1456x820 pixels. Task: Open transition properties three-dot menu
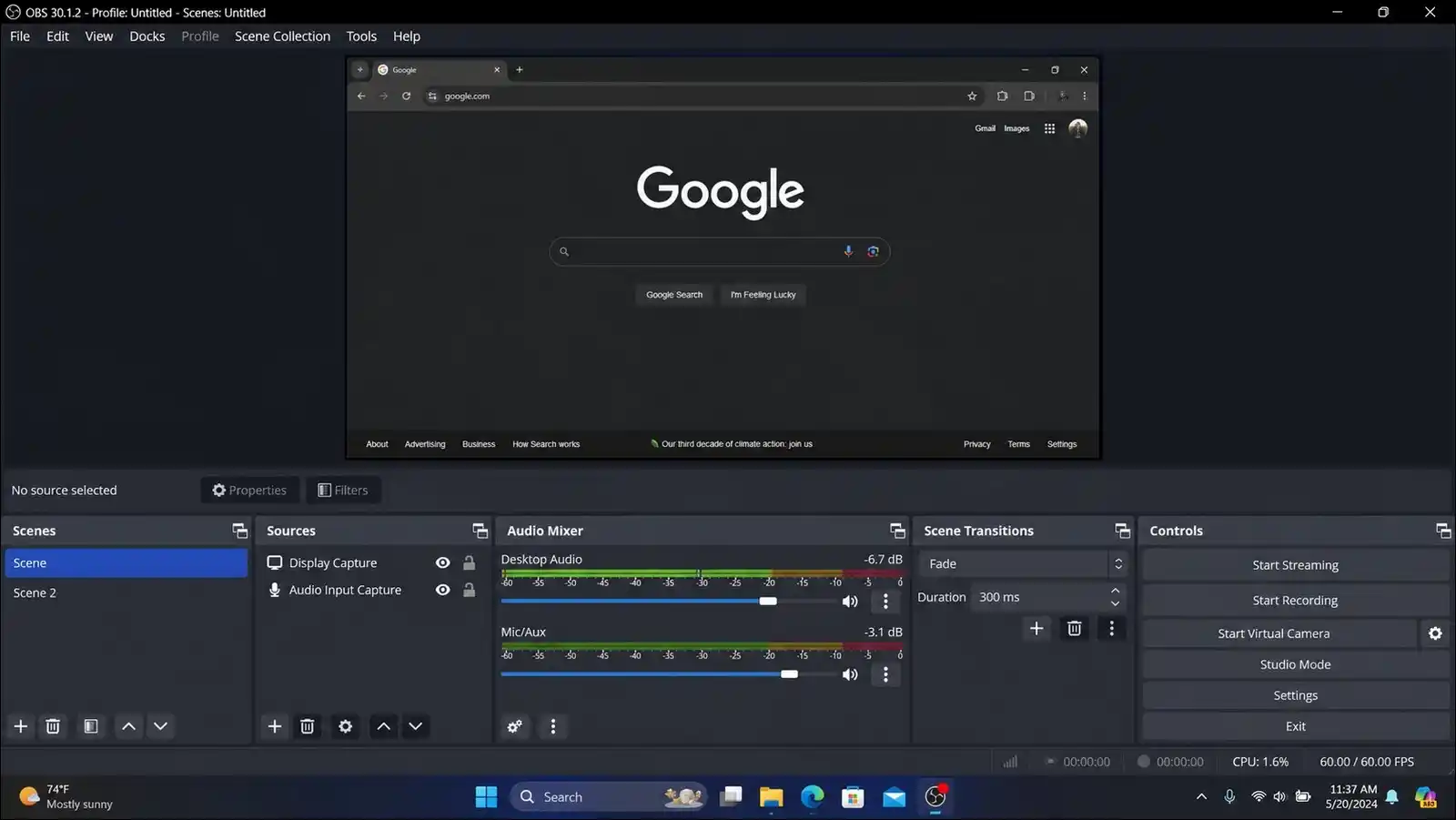point(1112,628)
